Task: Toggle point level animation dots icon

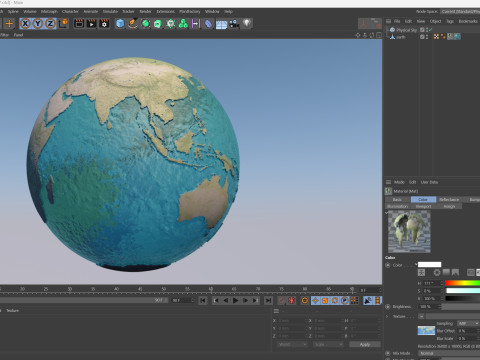Action: coord(354,301)
